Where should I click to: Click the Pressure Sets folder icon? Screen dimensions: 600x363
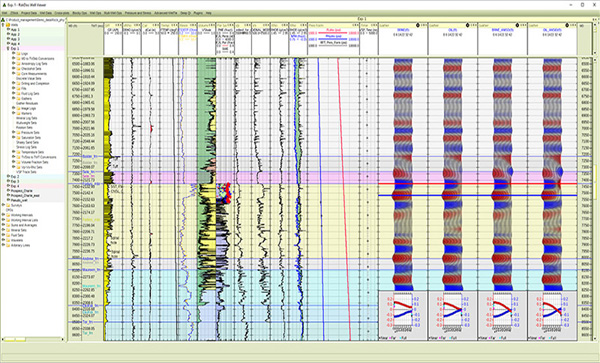point(18,133)
